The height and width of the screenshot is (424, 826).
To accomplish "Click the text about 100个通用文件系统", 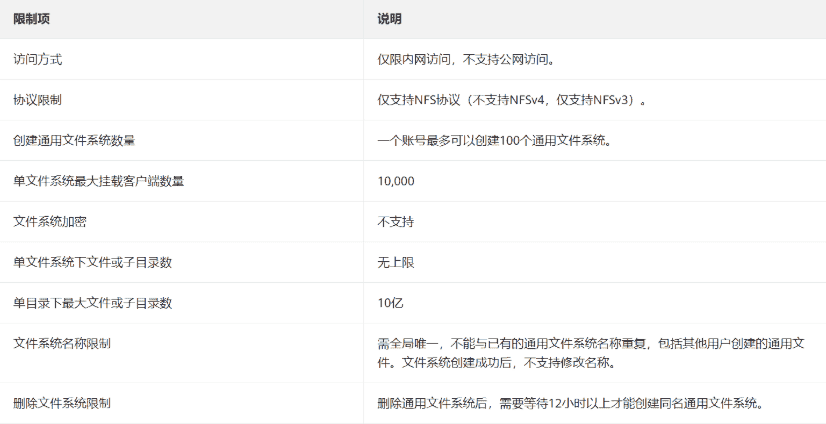I will click(494, 140).
